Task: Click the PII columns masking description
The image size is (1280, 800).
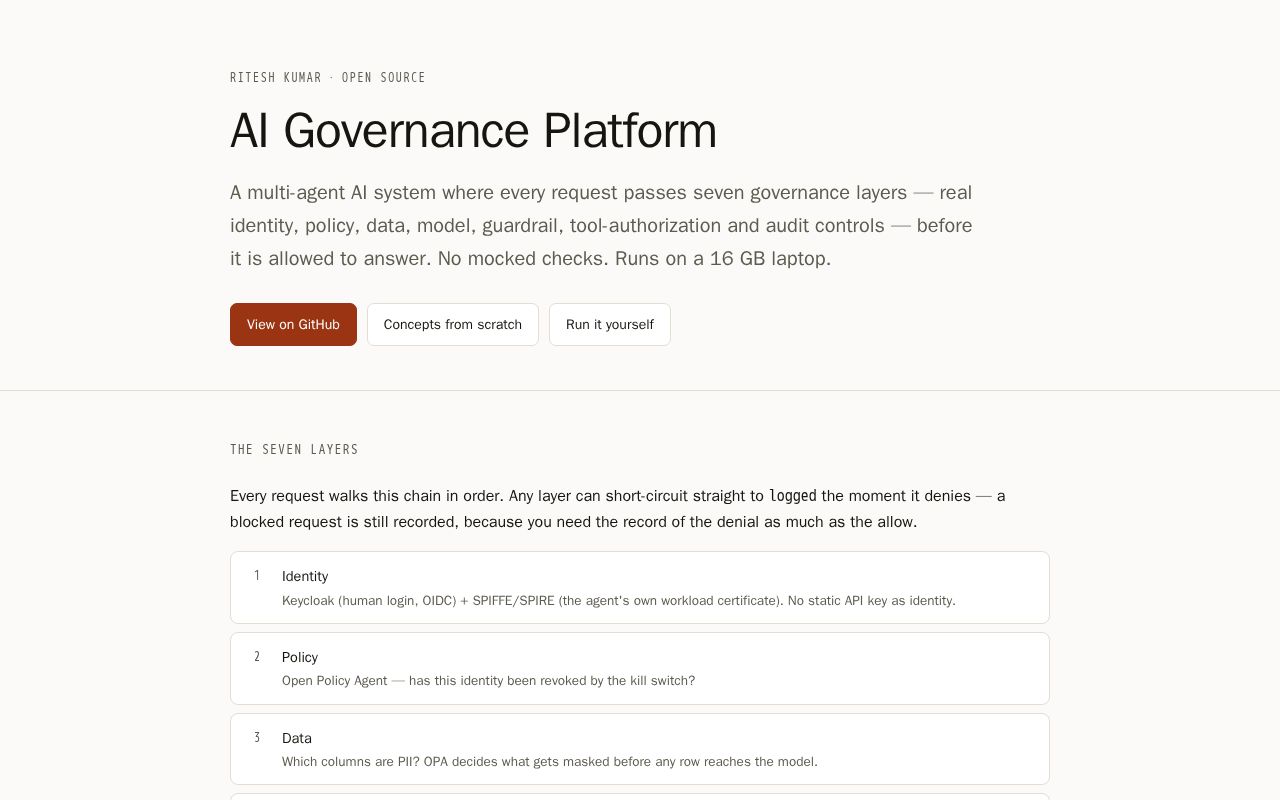Action: (550, 762)
